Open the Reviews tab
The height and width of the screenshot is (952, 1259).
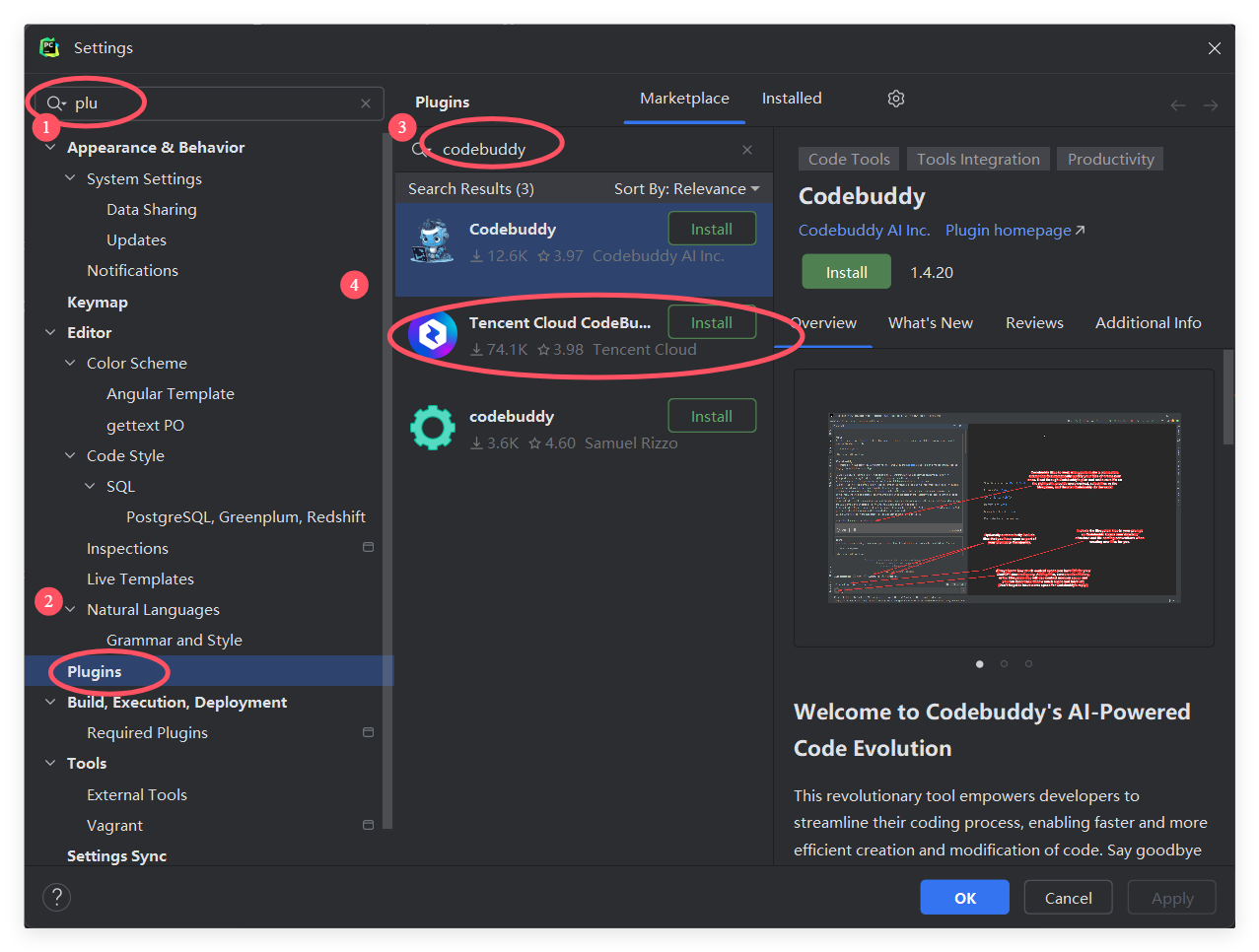point(1034,323)
